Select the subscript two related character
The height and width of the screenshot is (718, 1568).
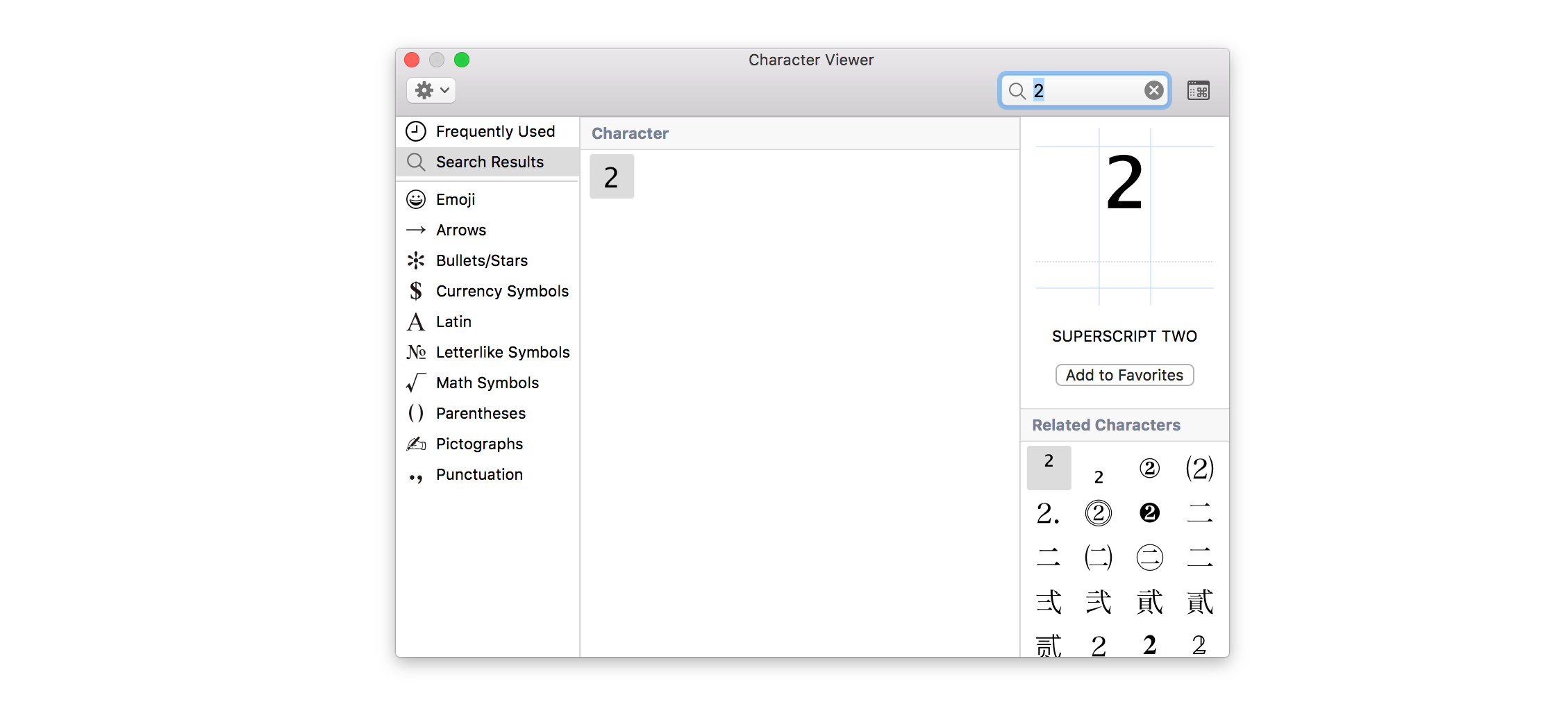click(x=1099, y=477)
